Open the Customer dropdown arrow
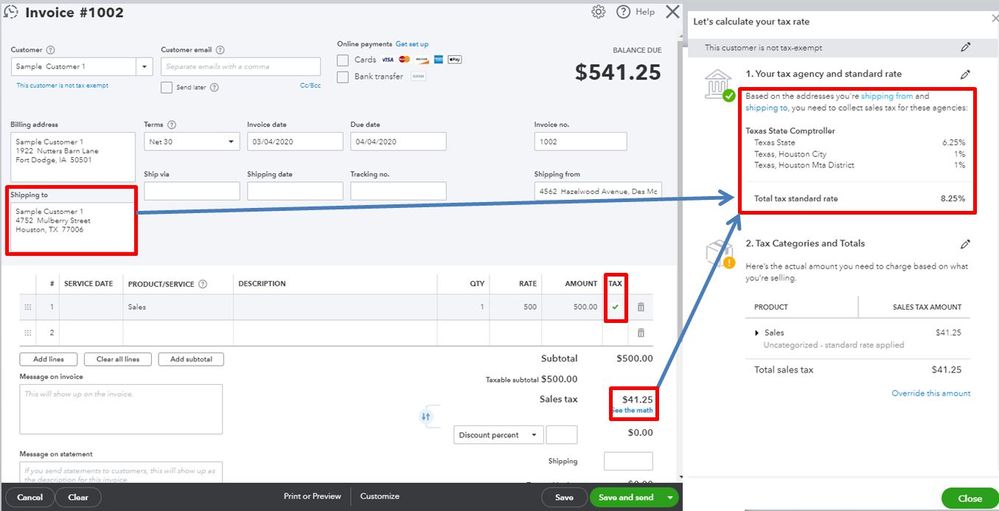 coord(145,66)
